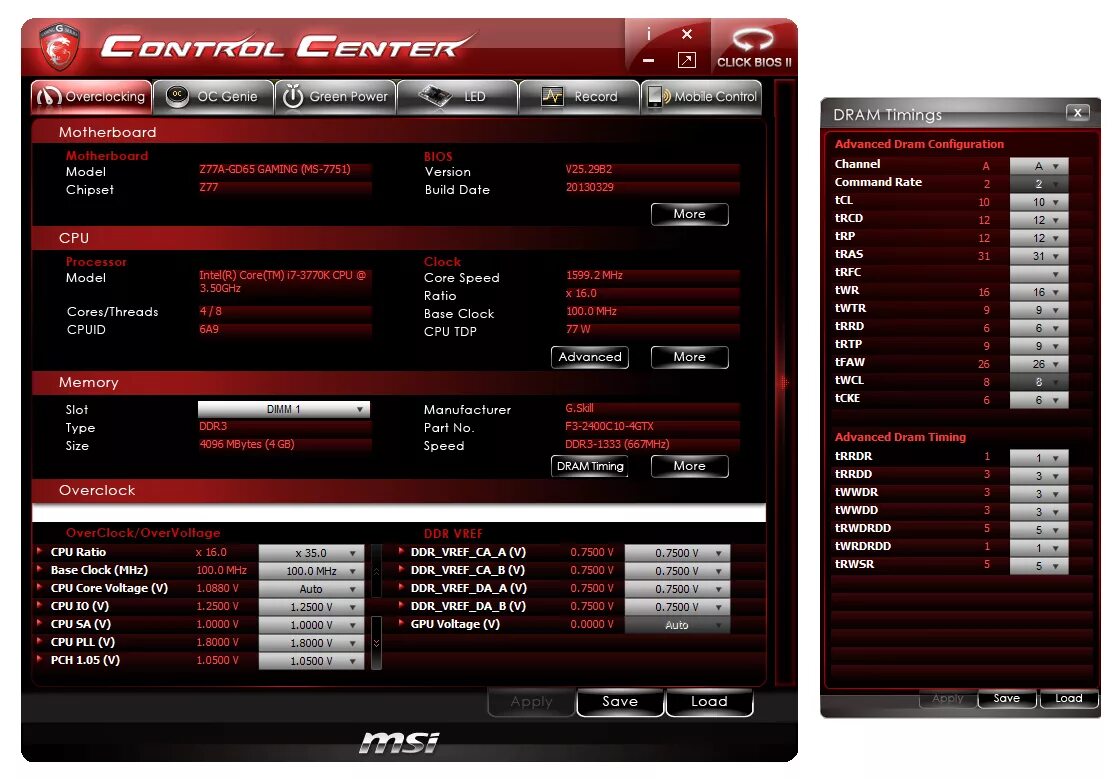Open the CPU Ratio x 35.0 dropdown
This screenshot has height=779, width=1116.
pos(311,553)
